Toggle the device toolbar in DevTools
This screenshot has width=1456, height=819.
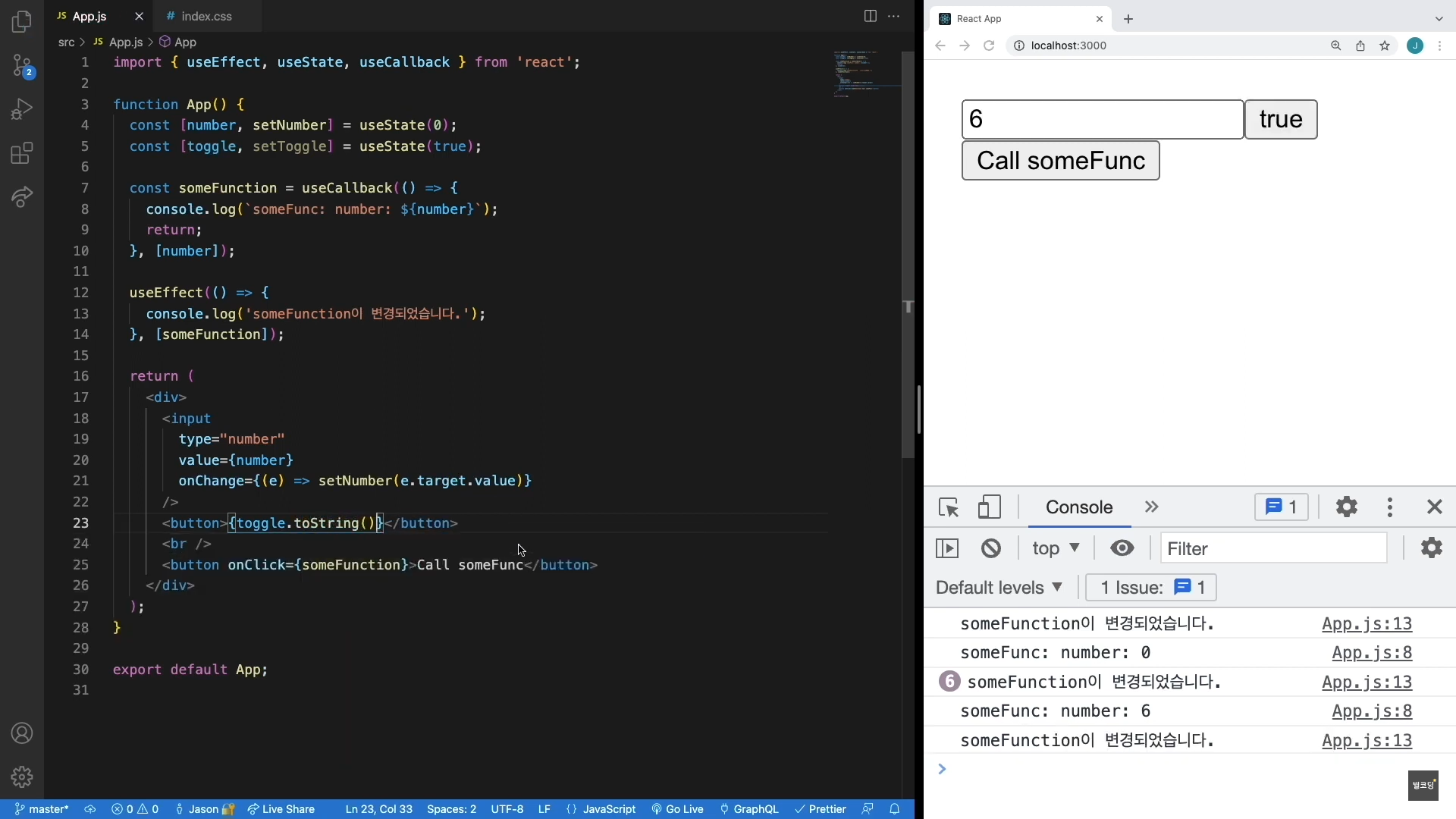pyautogui.click(x=989, y=507)
